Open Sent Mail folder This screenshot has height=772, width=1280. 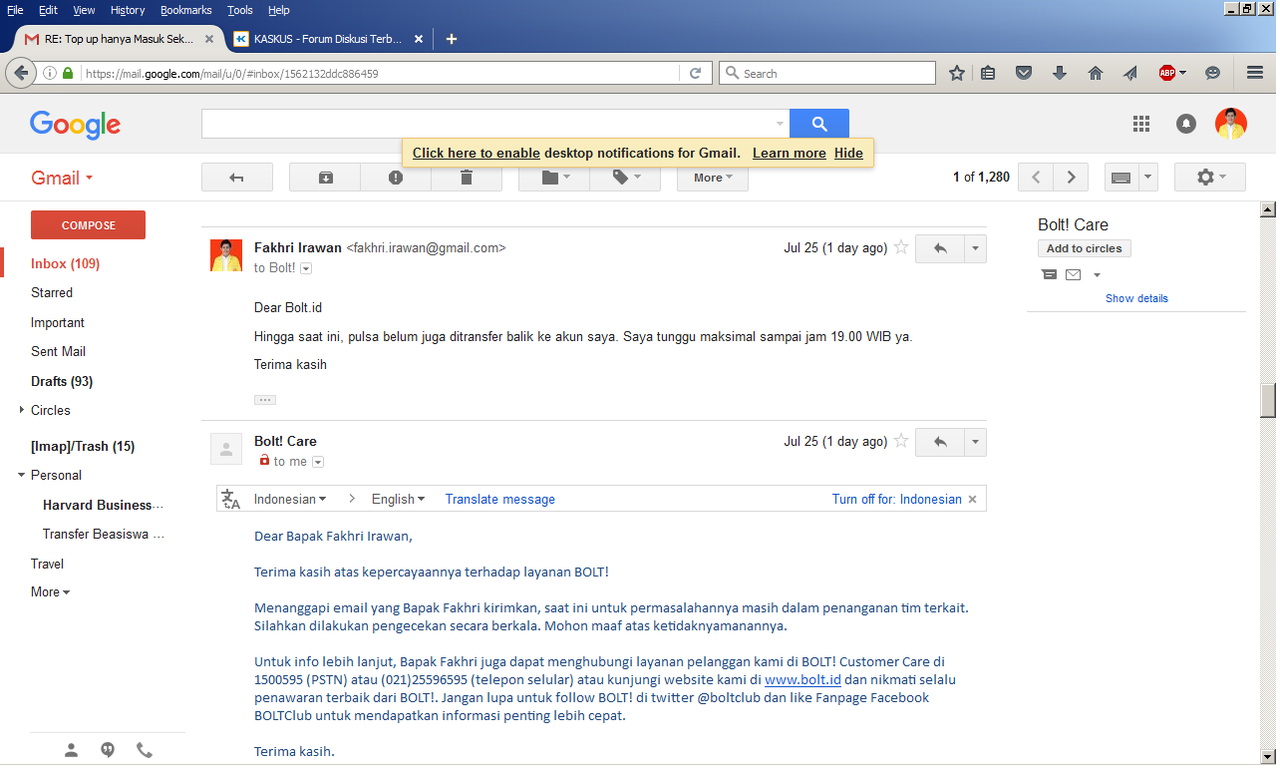58,352
